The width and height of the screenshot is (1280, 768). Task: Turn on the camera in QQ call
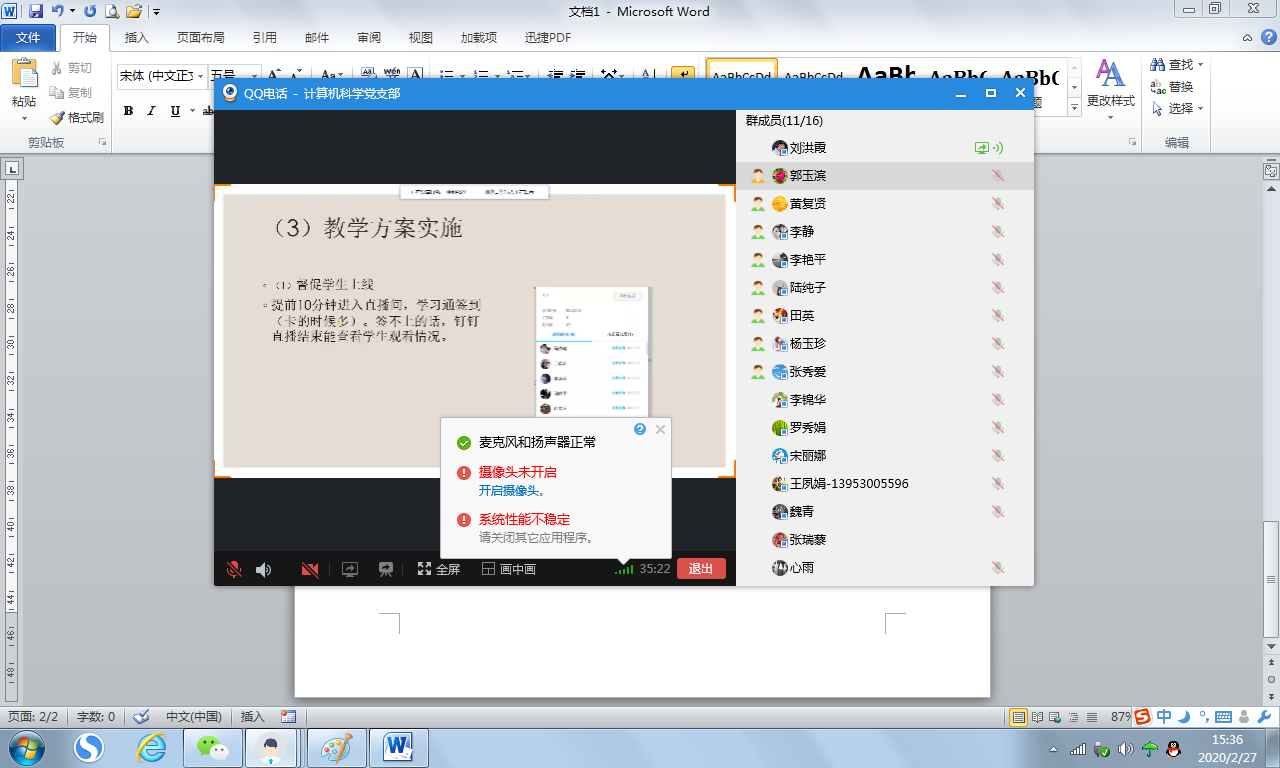pyautogui.click(x=310, y=569)
